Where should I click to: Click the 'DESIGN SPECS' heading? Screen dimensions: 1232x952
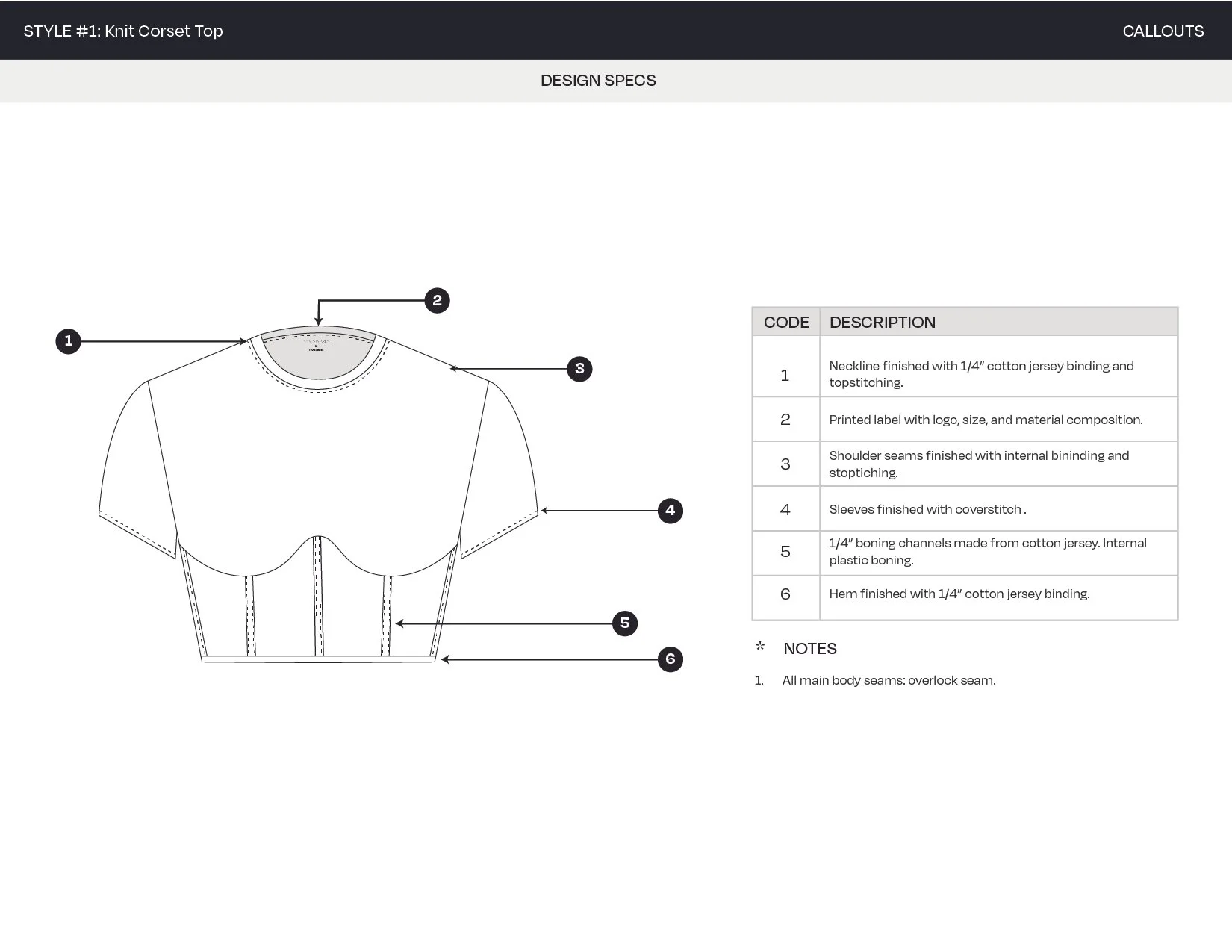coord(598,81)
